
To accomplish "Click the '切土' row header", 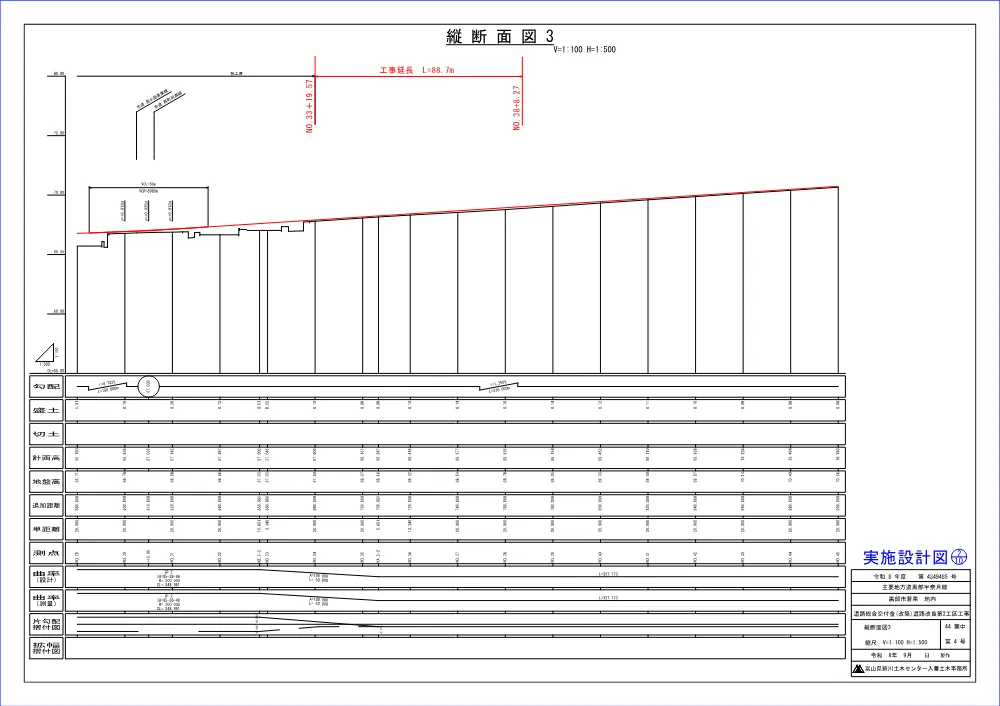I will (47, 434).
